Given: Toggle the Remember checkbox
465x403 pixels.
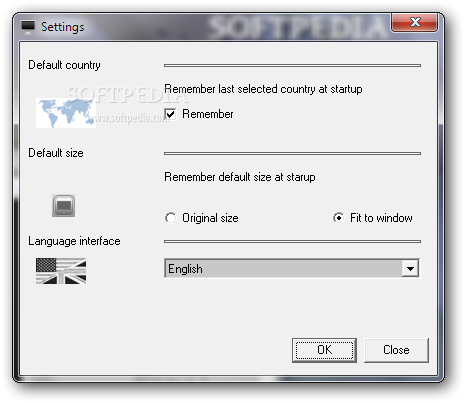Looking at the screenshot, I should [x=171, y=114].
